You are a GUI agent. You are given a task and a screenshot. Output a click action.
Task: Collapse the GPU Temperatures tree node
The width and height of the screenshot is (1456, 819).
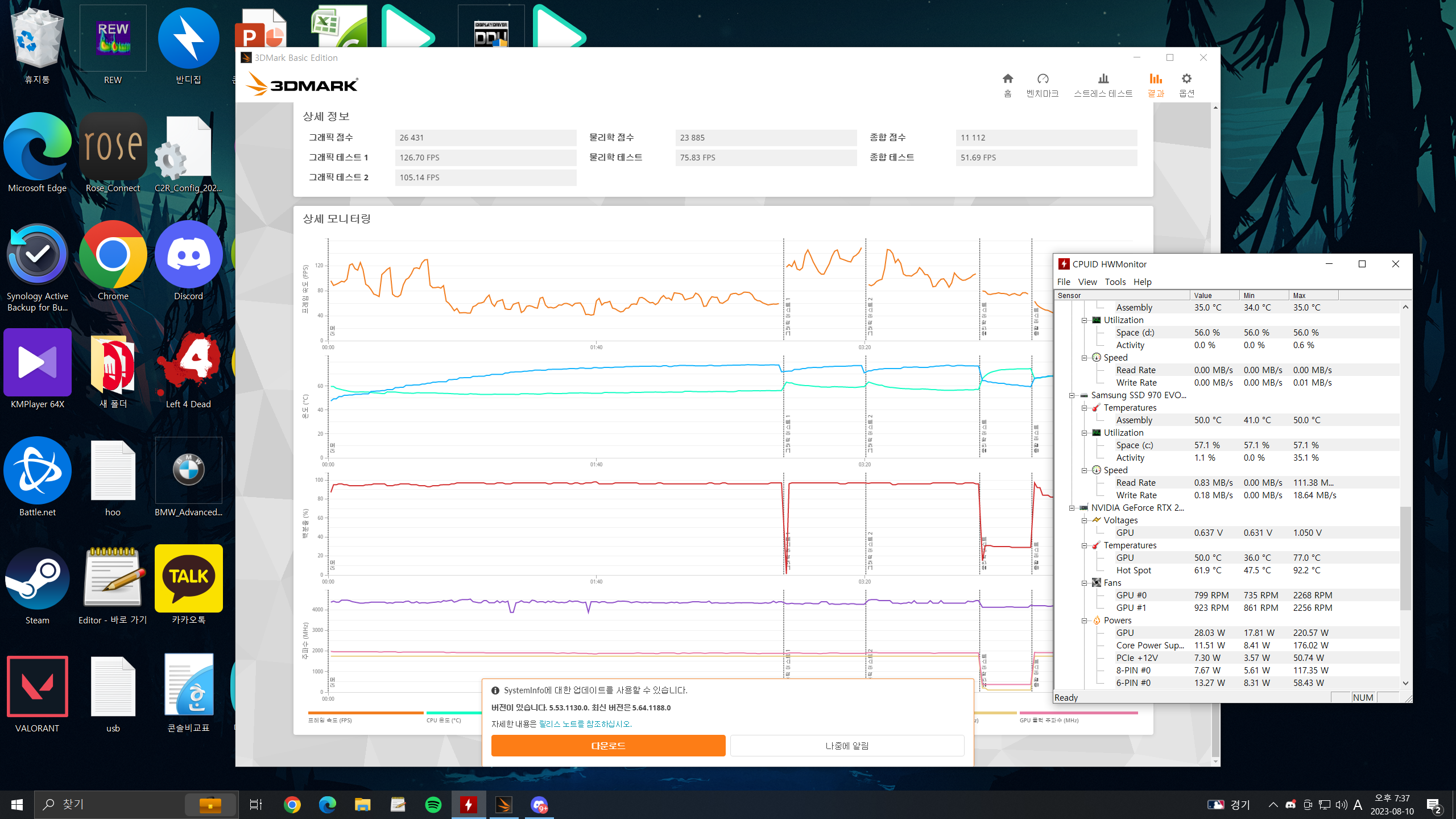click(1084, 545)
